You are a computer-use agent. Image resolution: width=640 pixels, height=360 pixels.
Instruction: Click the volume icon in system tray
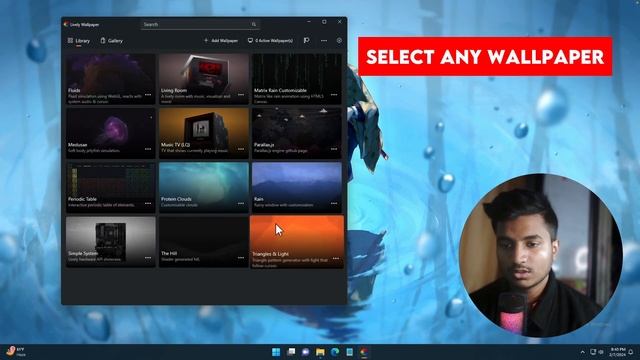point(601,352)
